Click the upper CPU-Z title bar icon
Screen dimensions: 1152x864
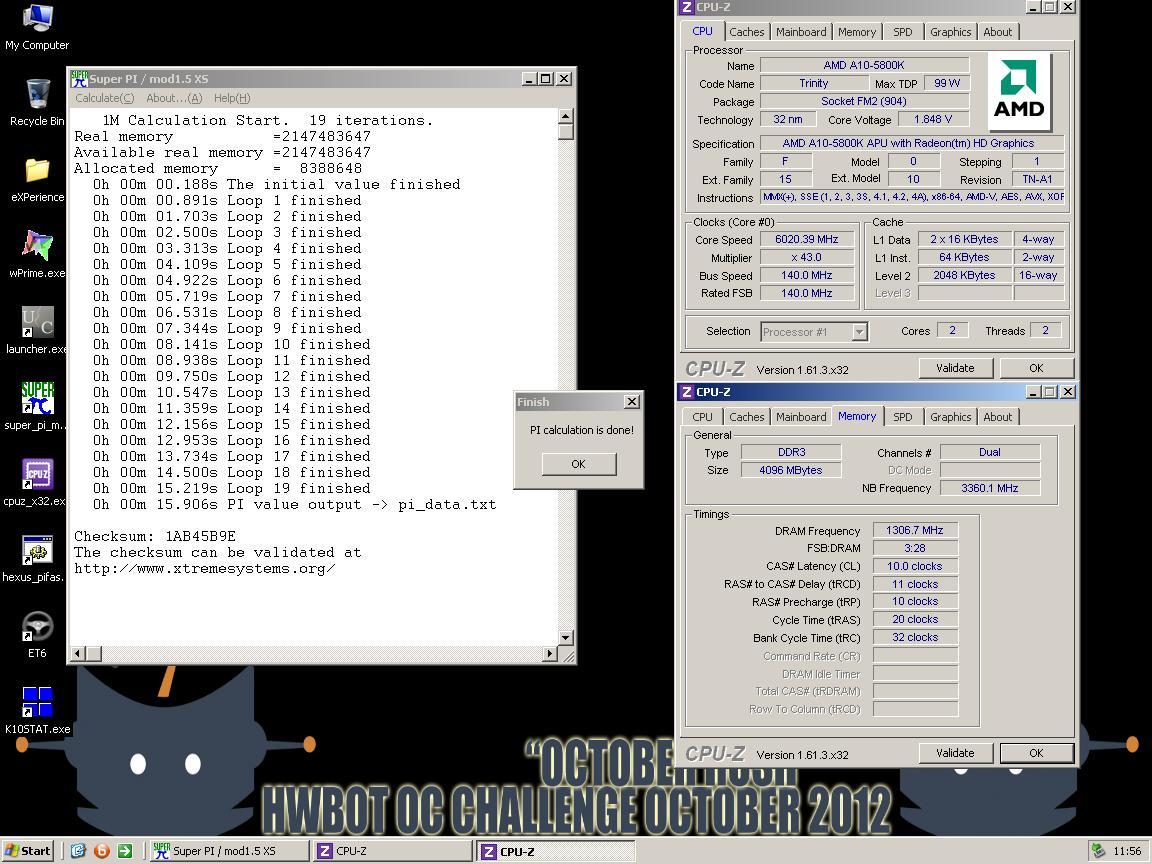[686, 7]
